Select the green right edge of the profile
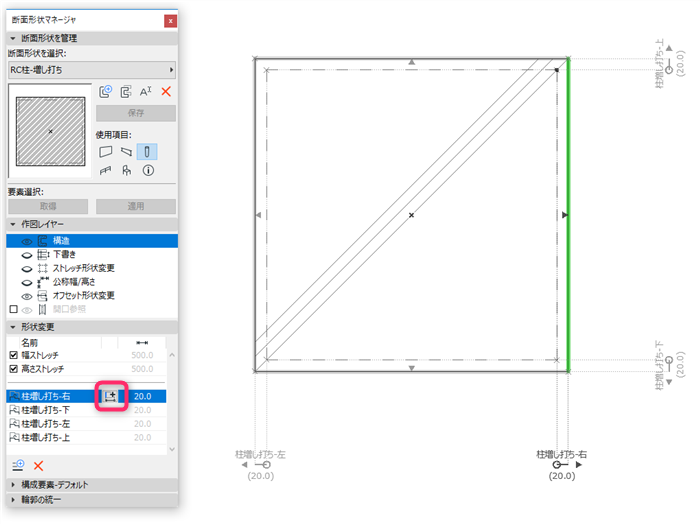Viewport: 700px width, 524px height. pos(568,215)
